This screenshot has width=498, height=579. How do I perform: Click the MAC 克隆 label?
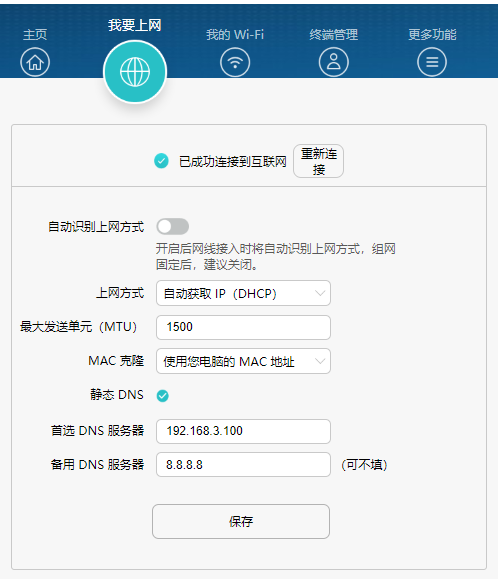point(116,361)
